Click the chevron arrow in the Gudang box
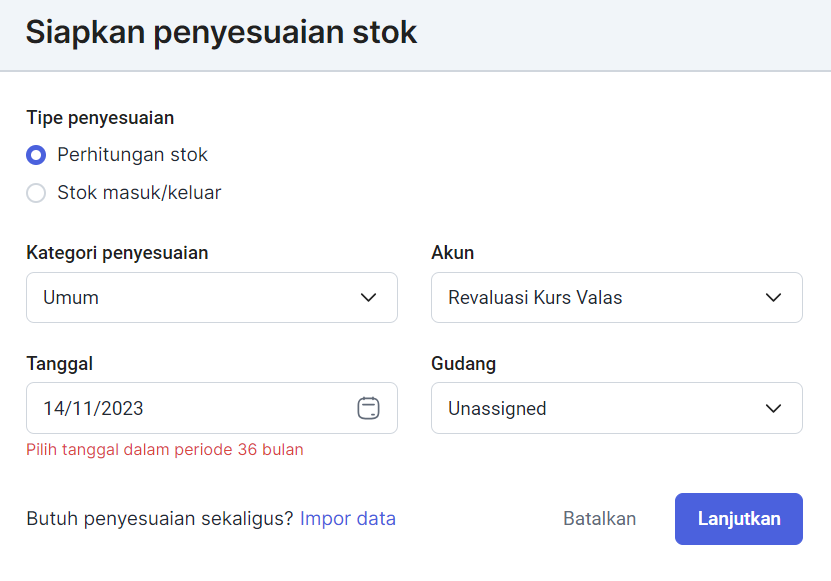 [773, 408]
